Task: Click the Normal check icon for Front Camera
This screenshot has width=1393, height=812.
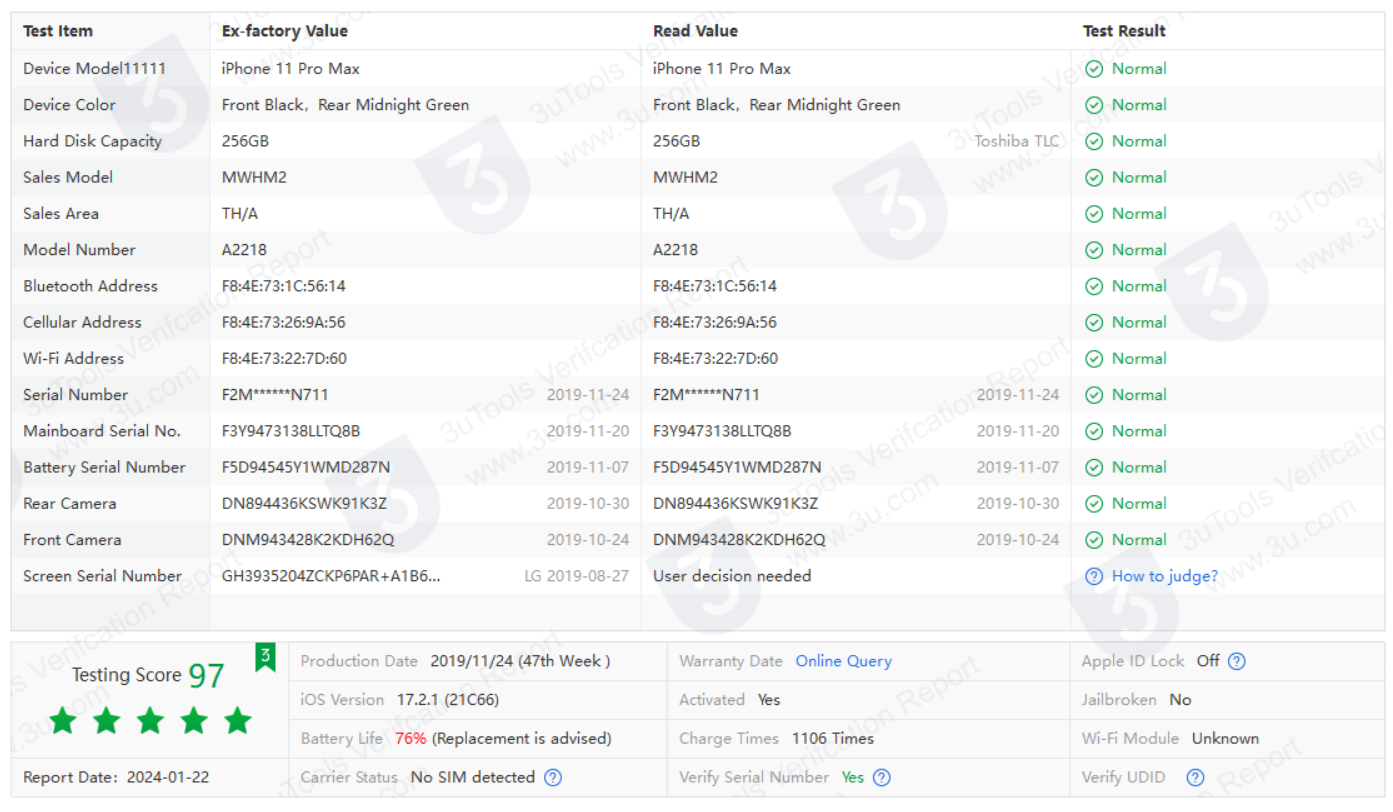Action: click(1094, 540)
